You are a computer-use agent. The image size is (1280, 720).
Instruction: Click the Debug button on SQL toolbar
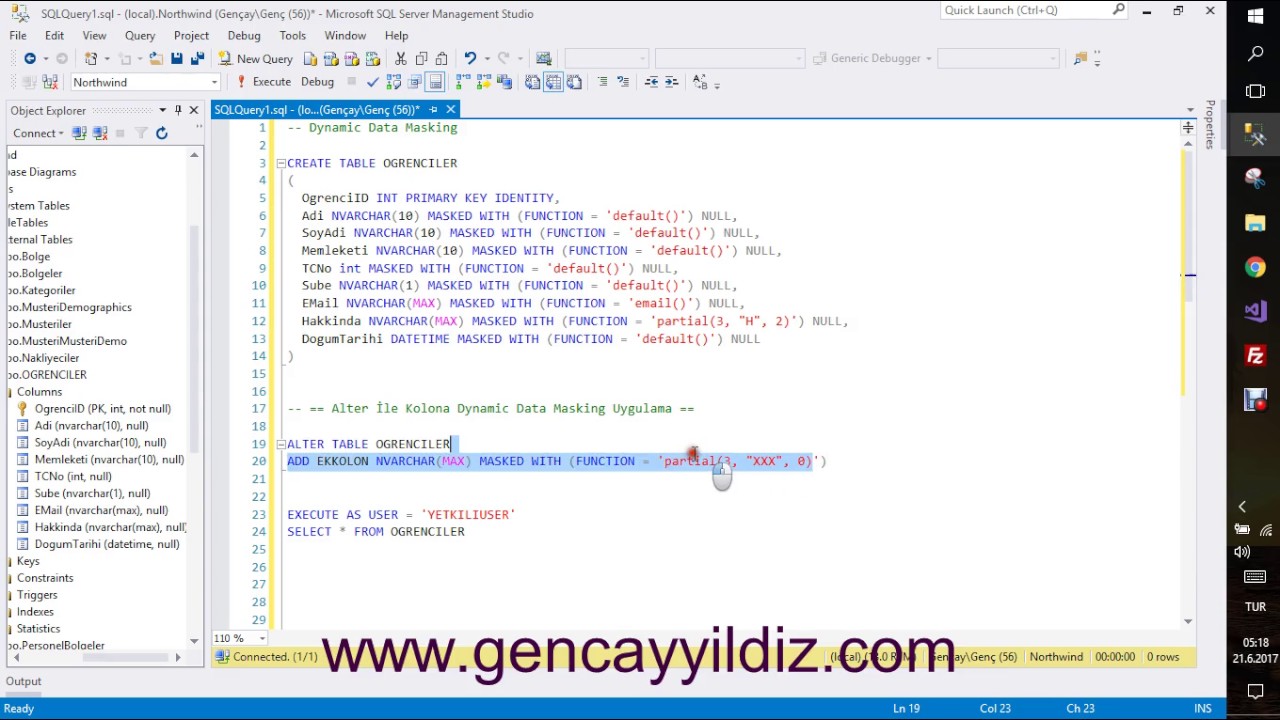coord(317,82)
